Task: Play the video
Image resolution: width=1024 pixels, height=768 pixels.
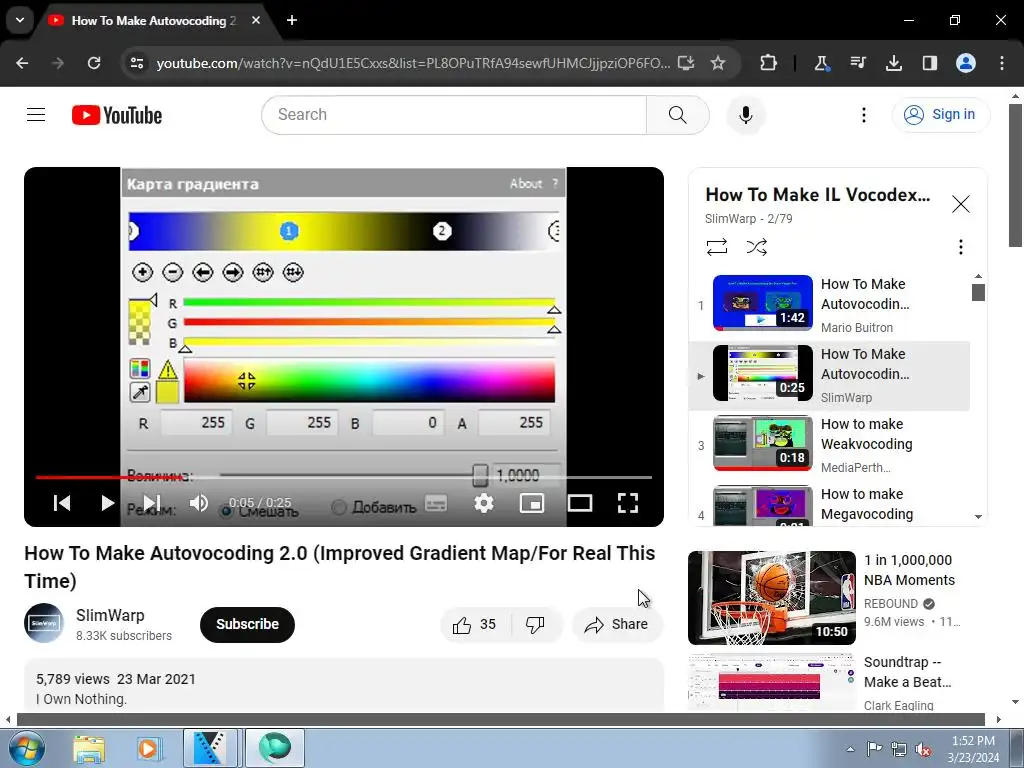Action: 108,503
